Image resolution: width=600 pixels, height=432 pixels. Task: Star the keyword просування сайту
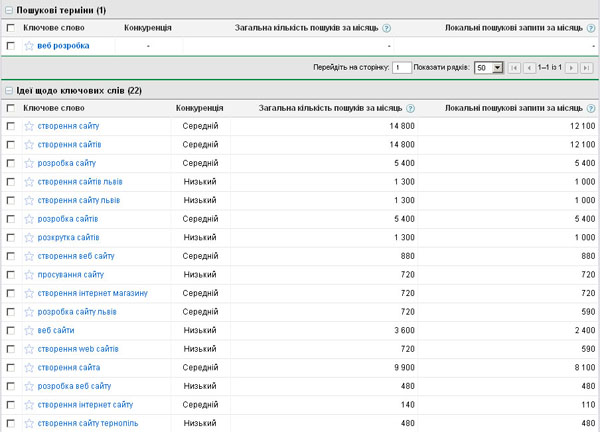coord(29,275)
